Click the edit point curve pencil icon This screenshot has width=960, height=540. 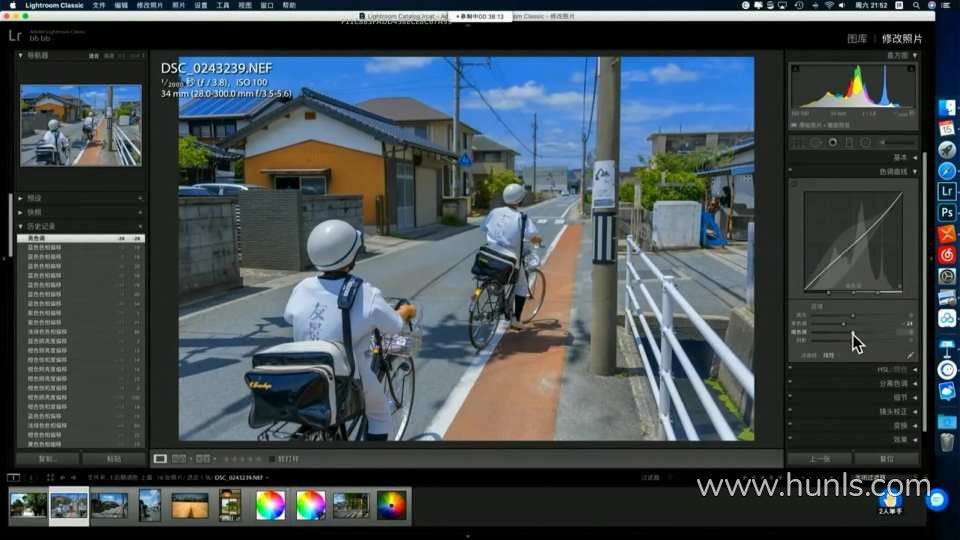tap(910, 355)
